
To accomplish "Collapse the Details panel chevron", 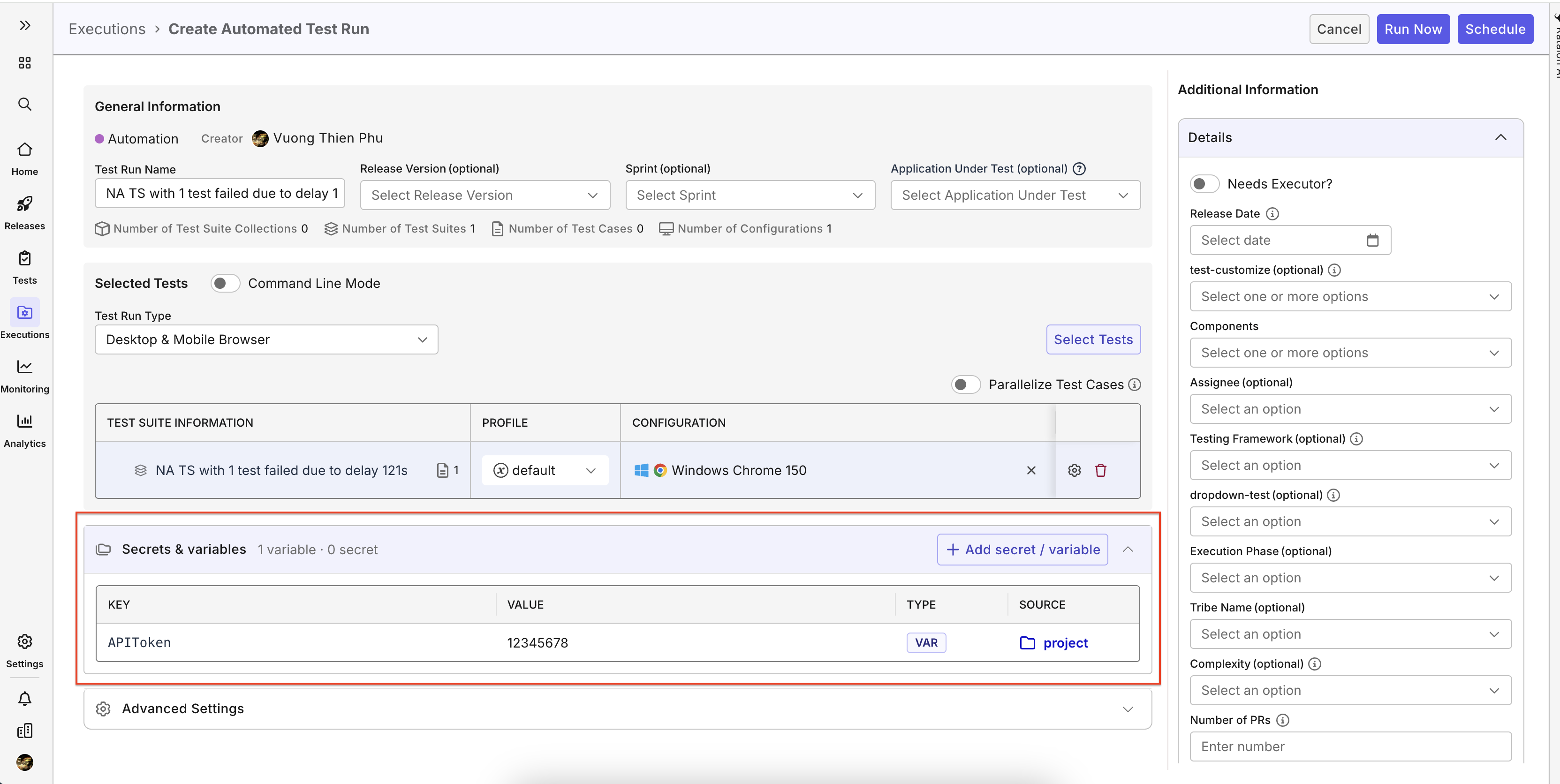I will pos(1500,137).
